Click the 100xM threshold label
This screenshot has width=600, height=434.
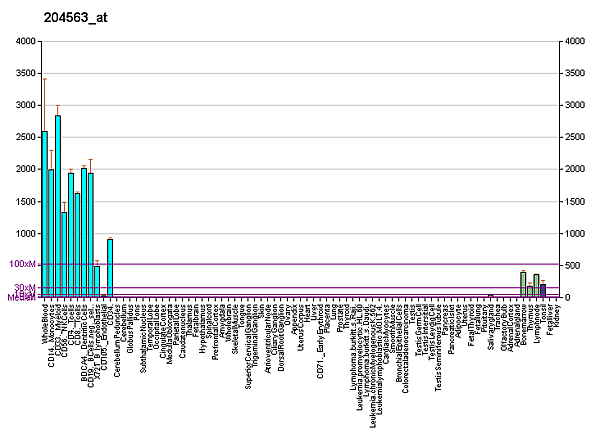[x=22, y=264]
